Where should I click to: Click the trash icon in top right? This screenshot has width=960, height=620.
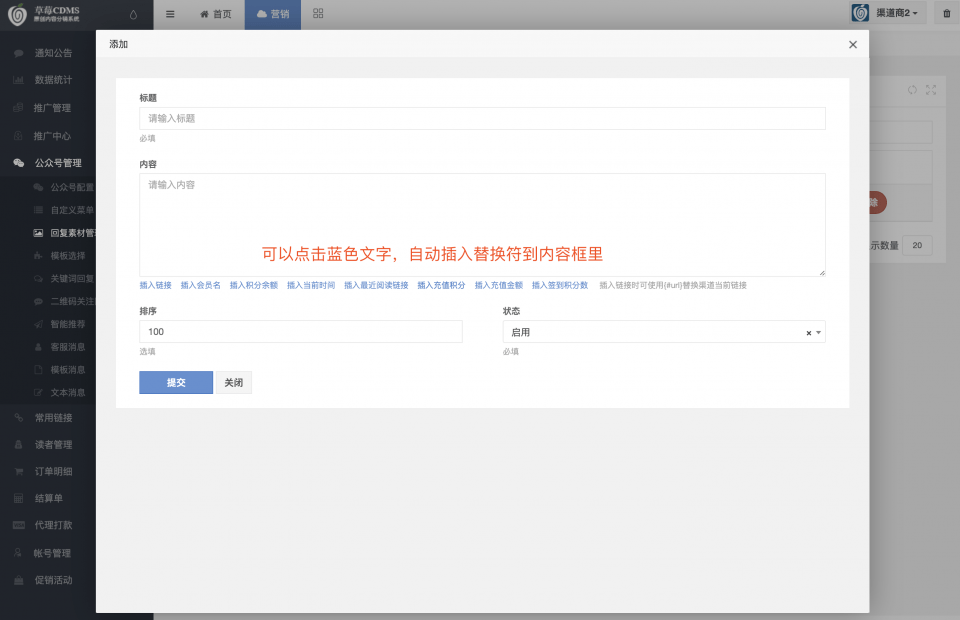[947, 14]
